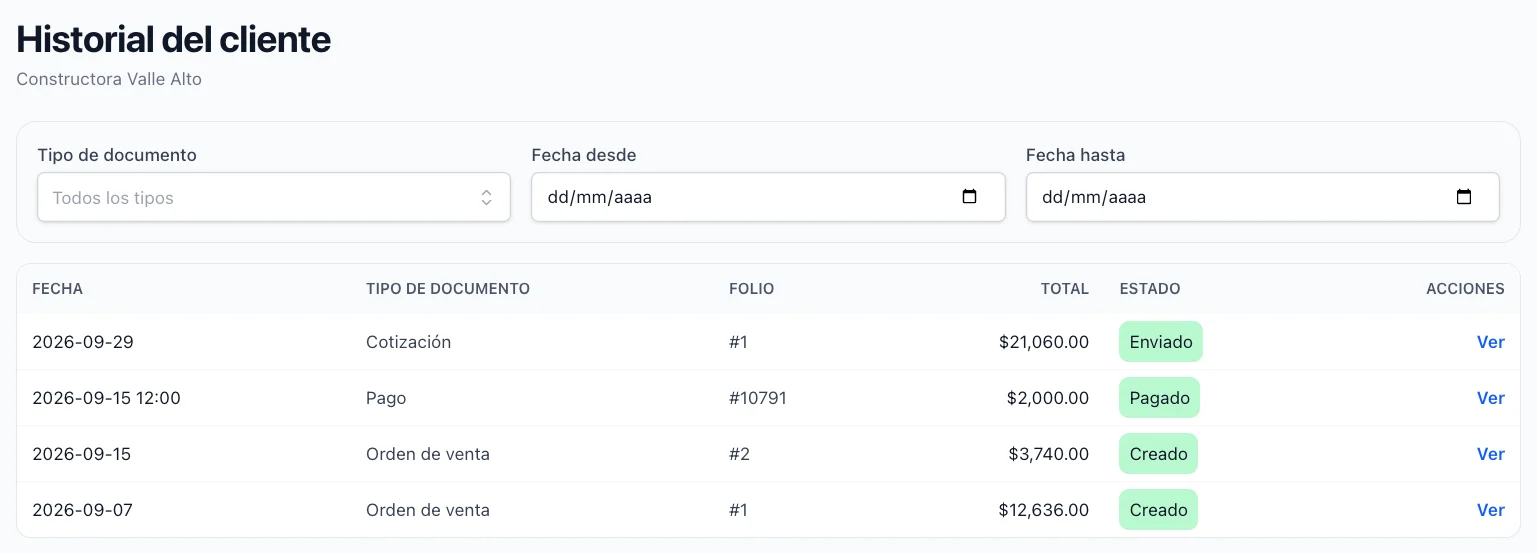Click the Fecha desde label

[x=584, y=155]
